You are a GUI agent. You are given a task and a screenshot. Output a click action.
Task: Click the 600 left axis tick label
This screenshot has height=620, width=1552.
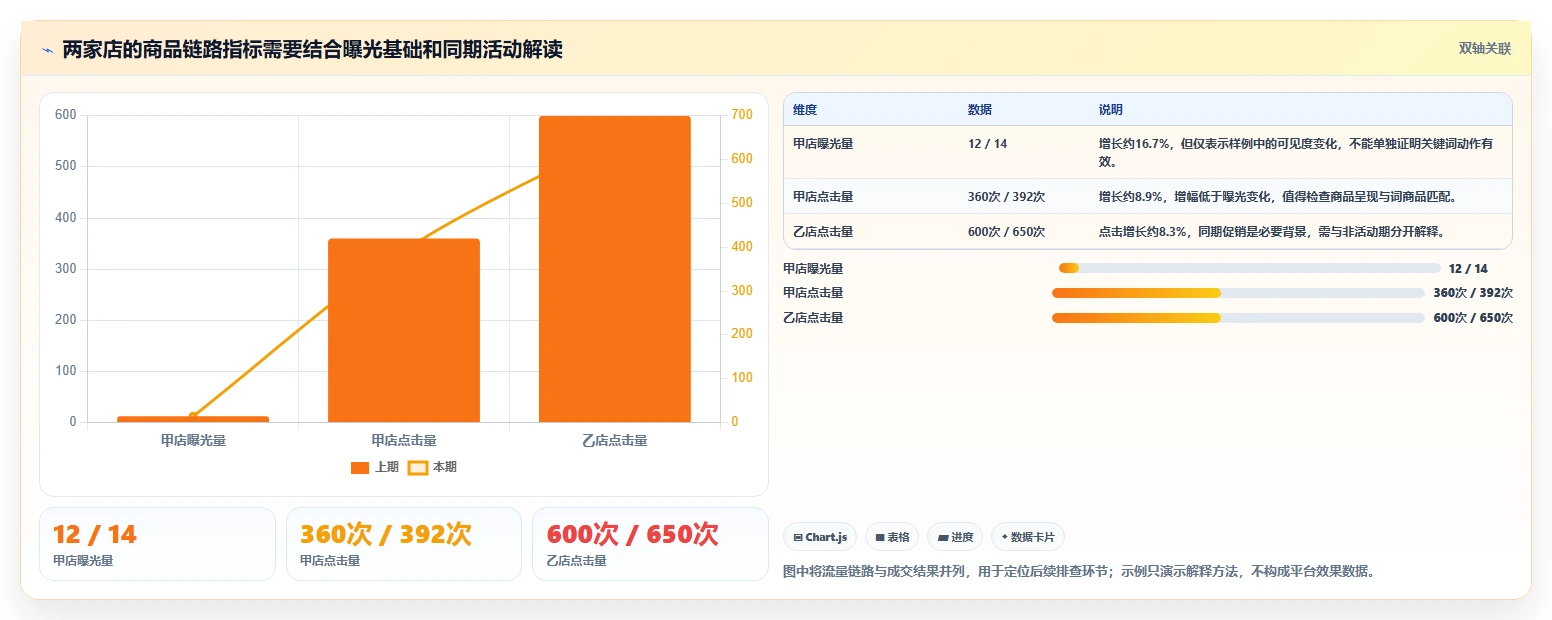click(x=66, y=115)
